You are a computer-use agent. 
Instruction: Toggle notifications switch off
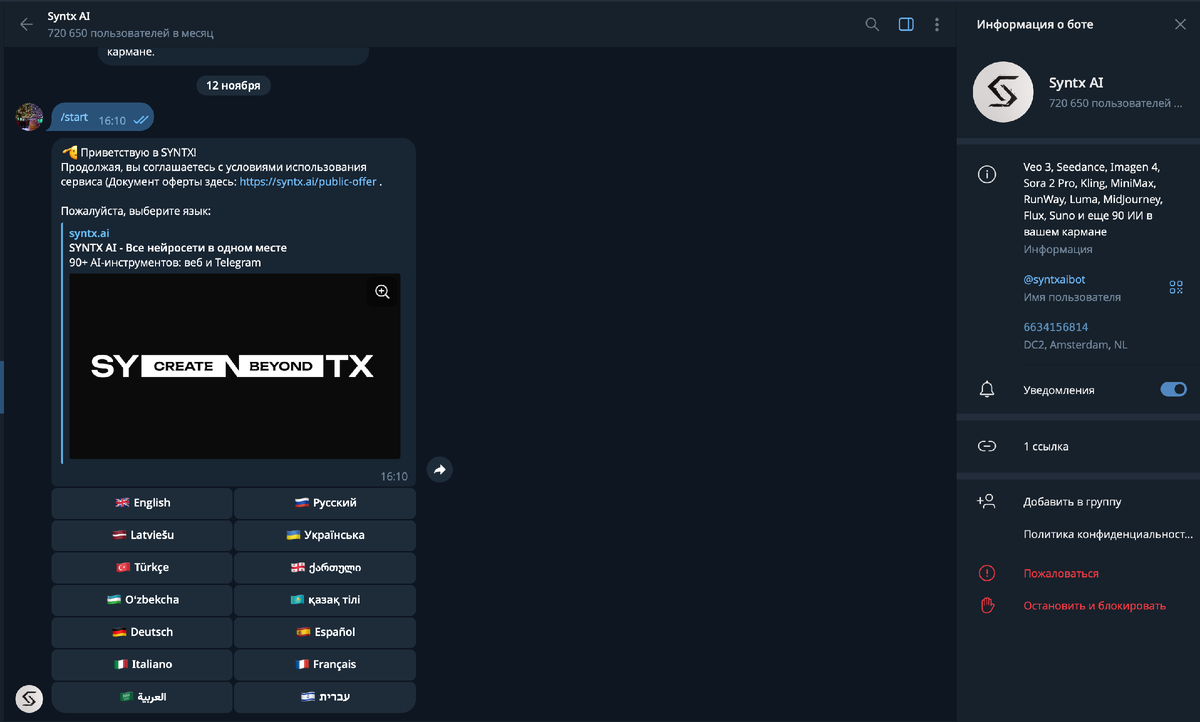click(1173, 389)
